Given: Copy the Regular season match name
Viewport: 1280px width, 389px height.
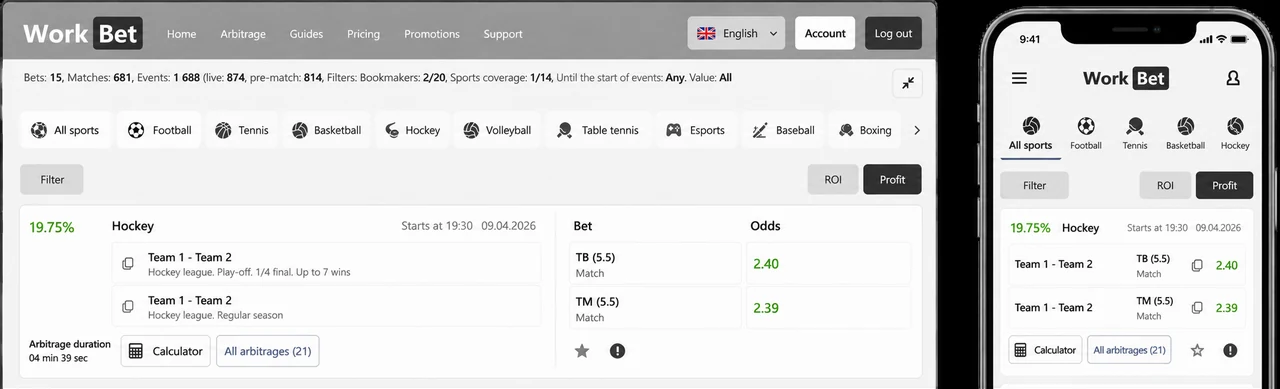Looking at the screenshot, I should tap(128, 307).
